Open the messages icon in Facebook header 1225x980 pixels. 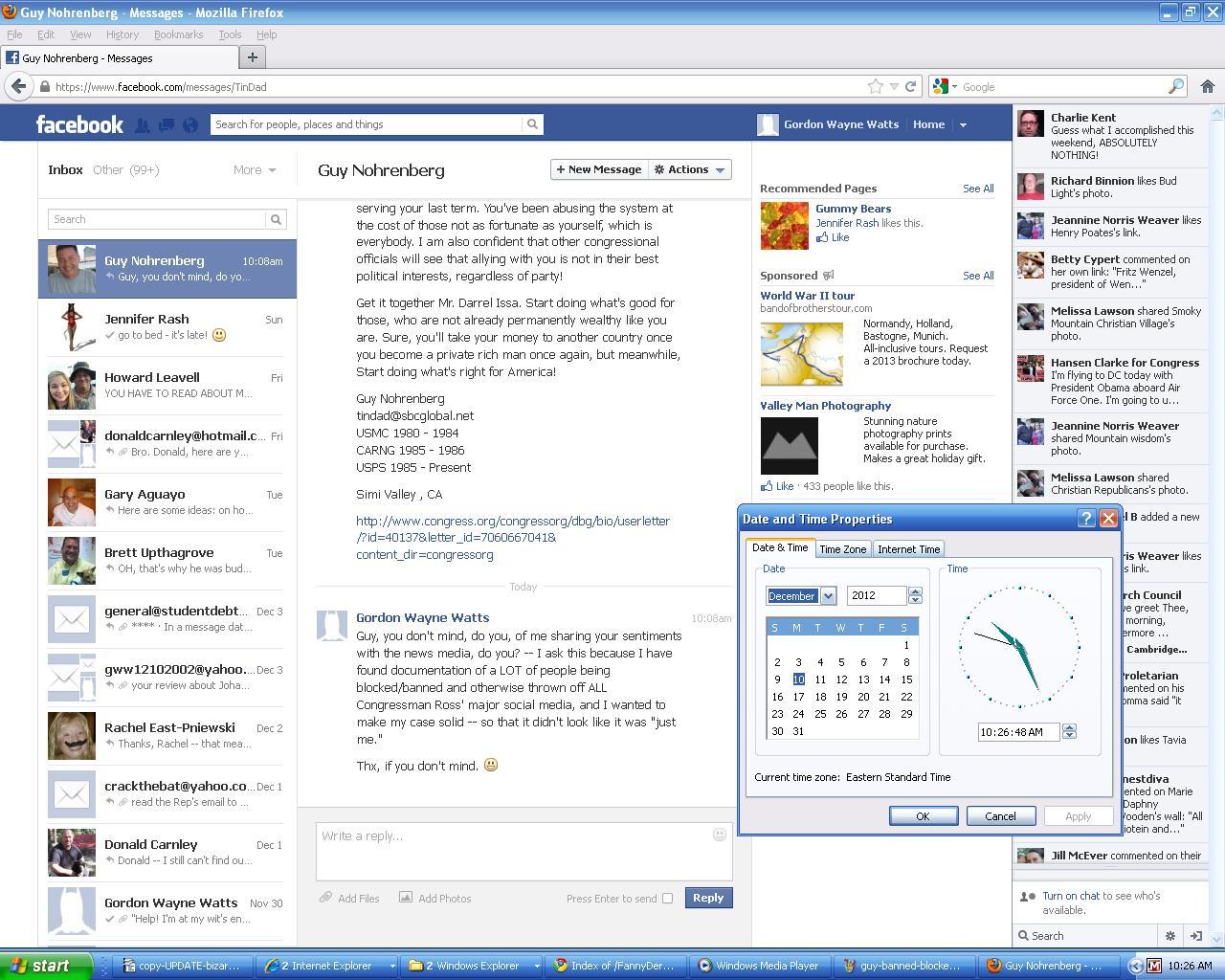coord(167,124)
